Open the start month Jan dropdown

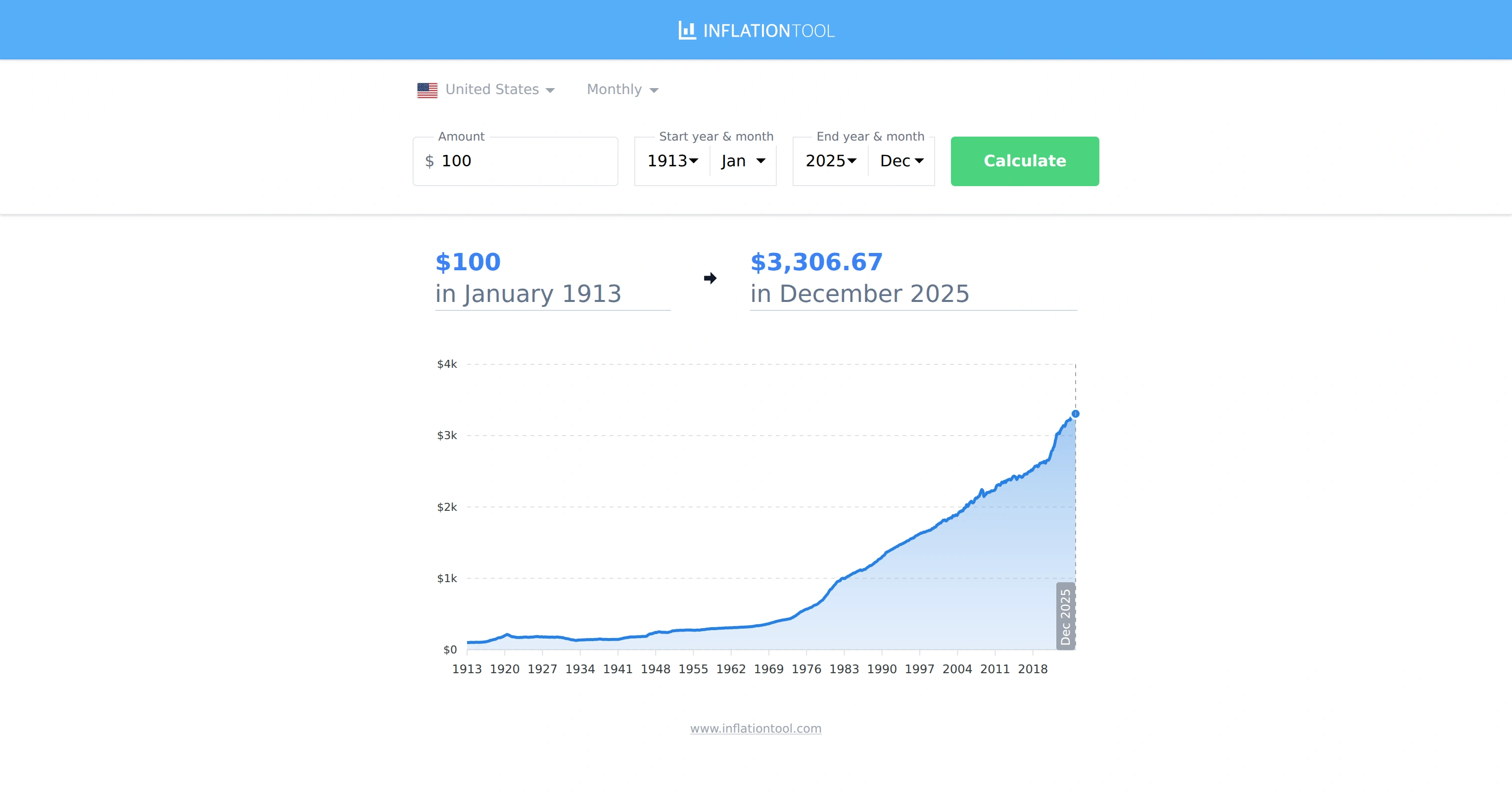[x=742, y=161]
